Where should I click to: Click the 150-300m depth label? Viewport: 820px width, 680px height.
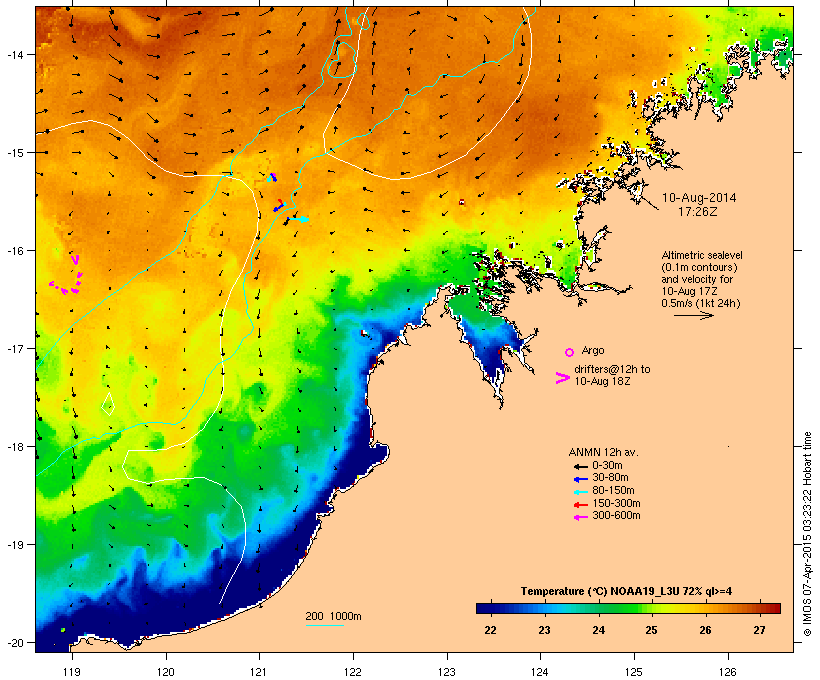point(616,503)
